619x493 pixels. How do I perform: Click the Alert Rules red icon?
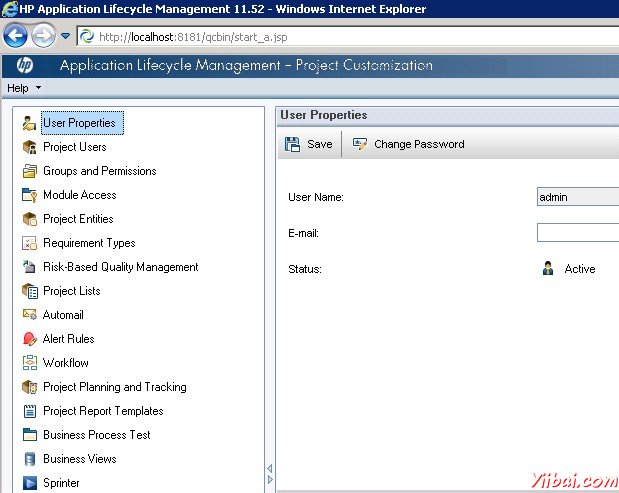coord(29,339)
